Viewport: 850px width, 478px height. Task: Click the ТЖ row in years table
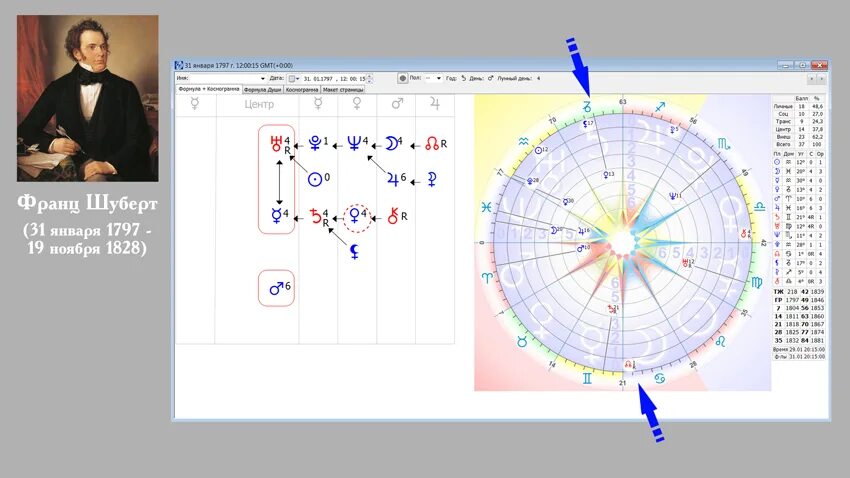[799, 292]
